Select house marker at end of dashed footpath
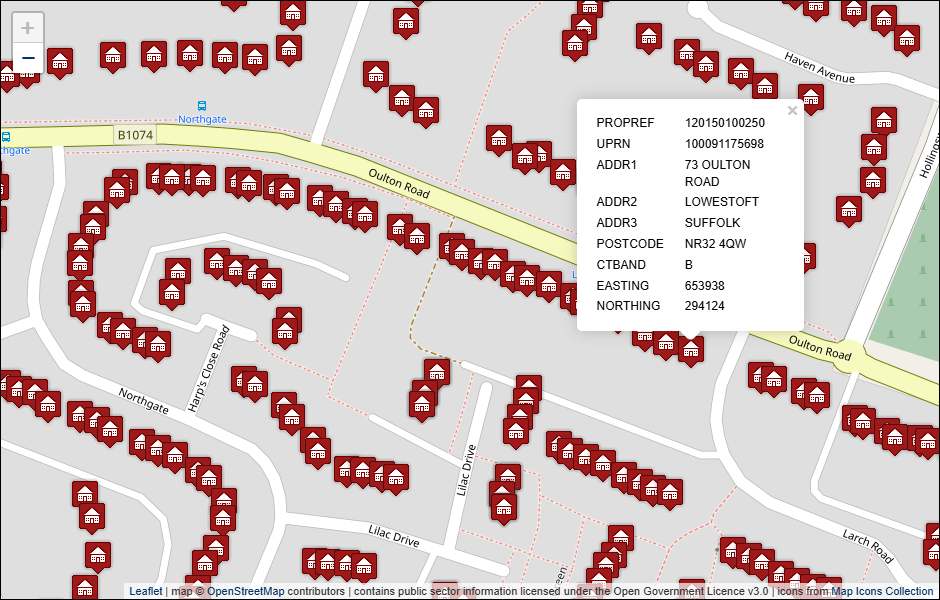 [436, 371]
